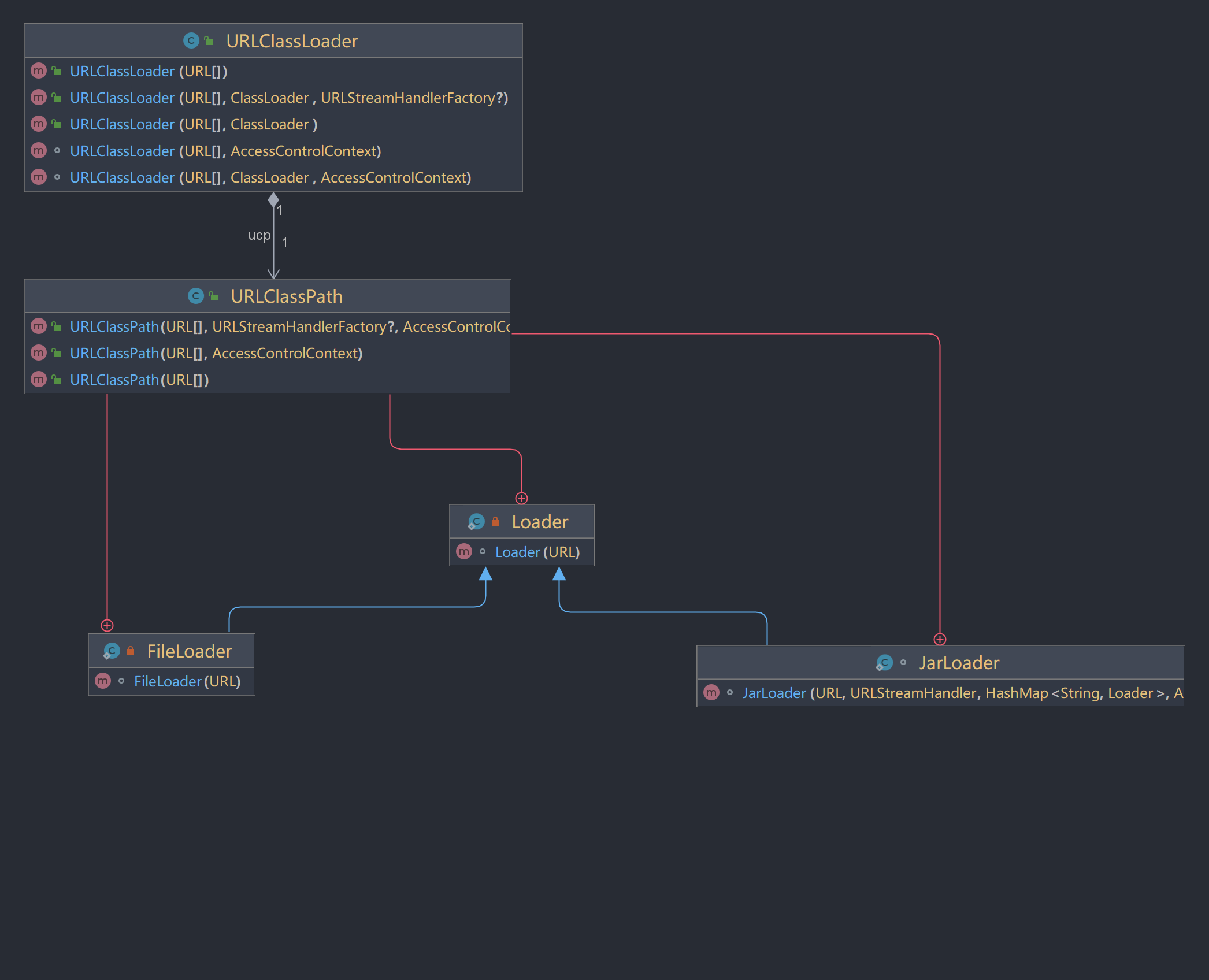Select URLClassLoader(URL[], AccessControlContext) constructor
Viewport: 1209px width, 980px height.
pos(225,151)
